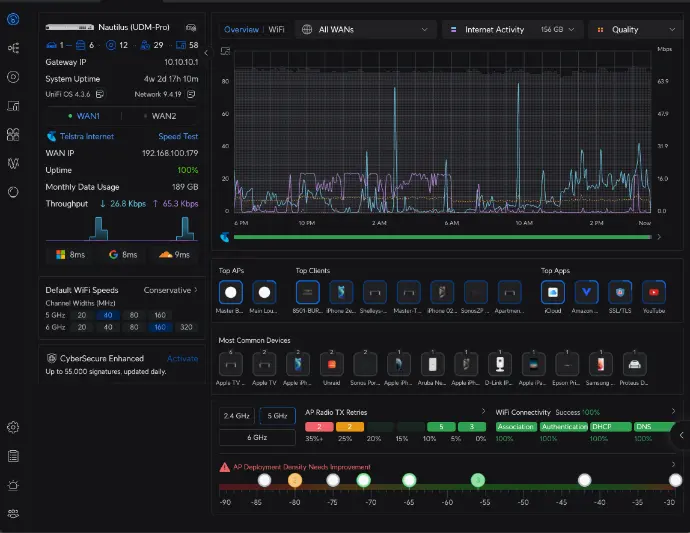Open the Settings gear in the sidebar

14,427
